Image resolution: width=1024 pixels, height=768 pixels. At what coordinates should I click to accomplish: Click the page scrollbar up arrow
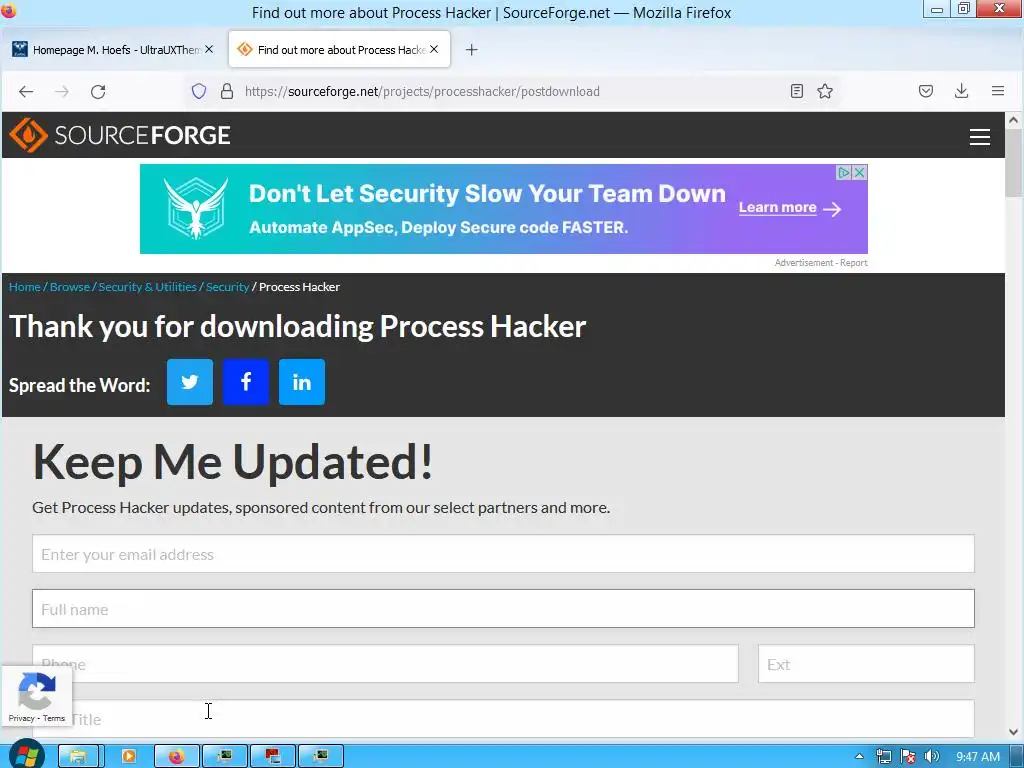coord(1014,120)
